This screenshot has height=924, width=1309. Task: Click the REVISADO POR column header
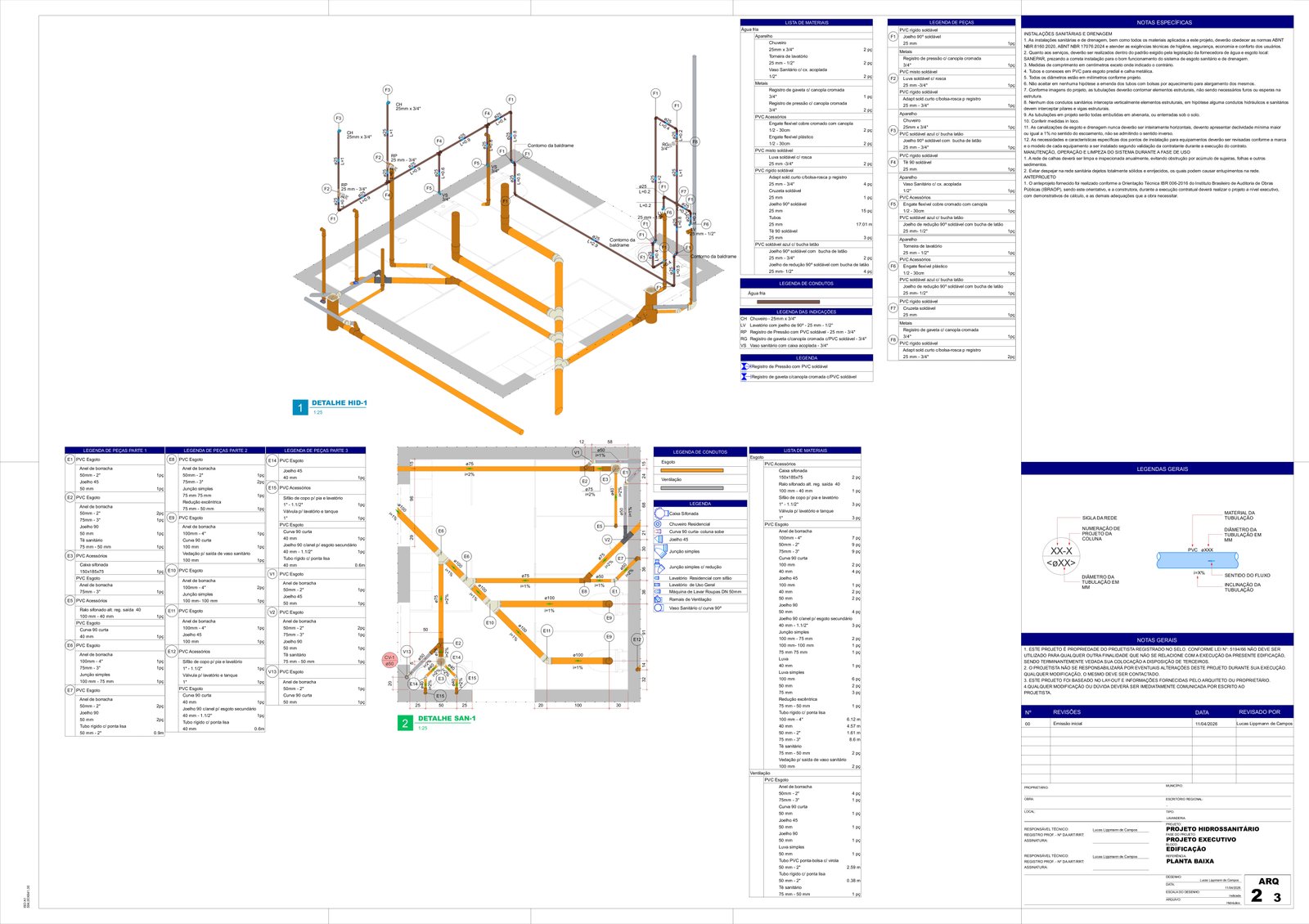click(x=1259, y=712)
